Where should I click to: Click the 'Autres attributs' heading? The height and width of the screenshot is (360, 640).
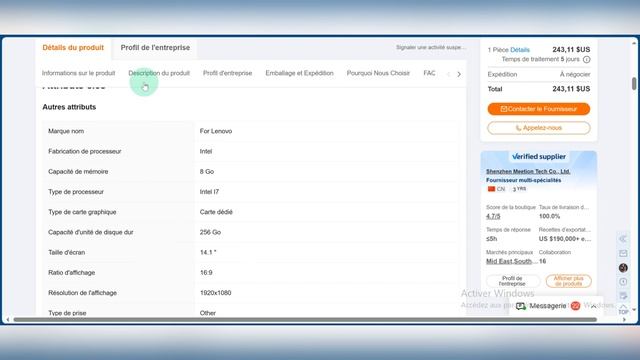(x=69, y=107)
